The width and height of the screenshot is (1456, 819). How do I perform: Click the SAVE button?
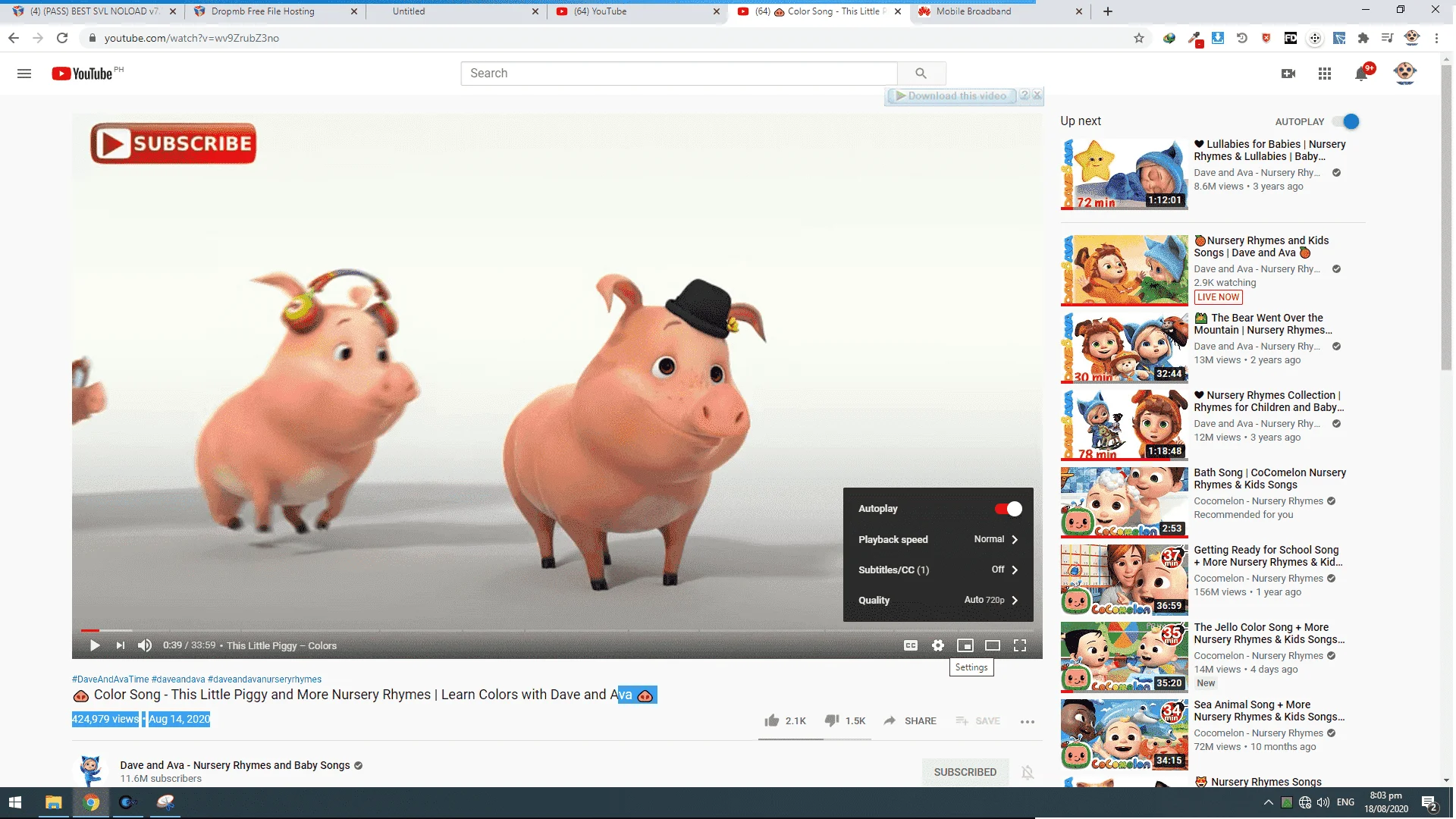coord(977,720)
